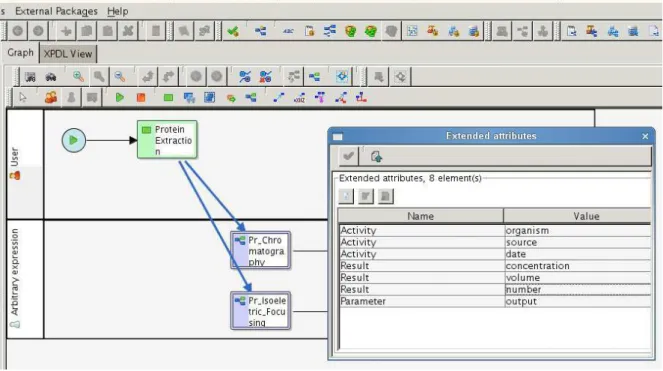Screen dimensions: 663x371
Task: Switch to the Graph tab
Action: (x=20, y=53)
